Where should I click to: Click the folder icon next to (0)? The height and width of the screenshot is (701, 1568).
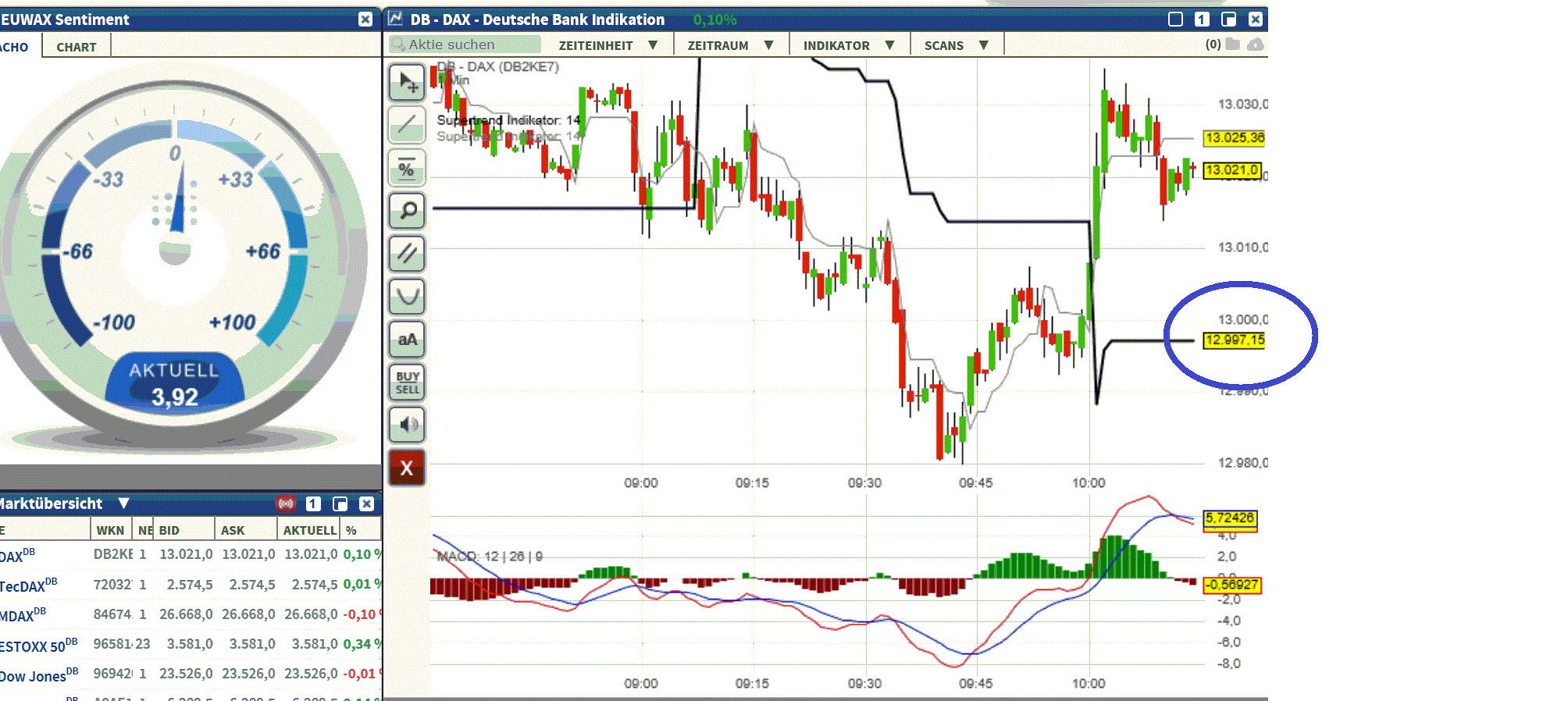[x=1233, y=44]
